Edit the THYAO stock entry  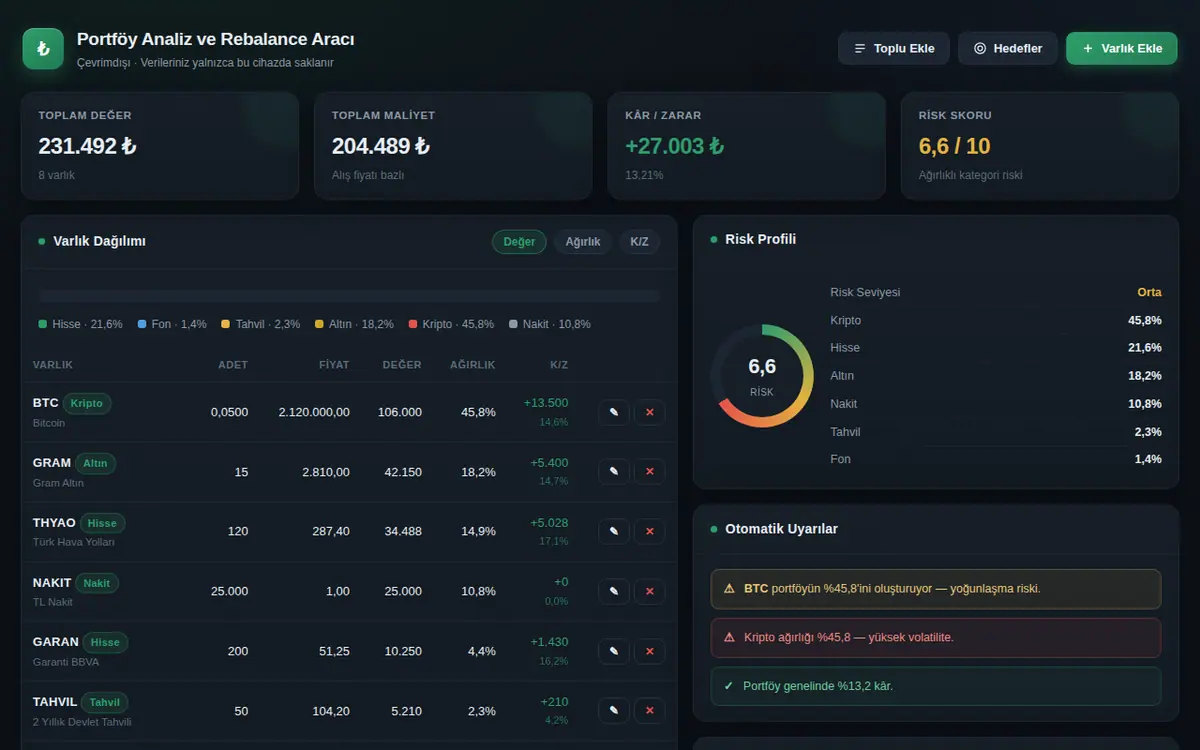click(x=614, y=532)
